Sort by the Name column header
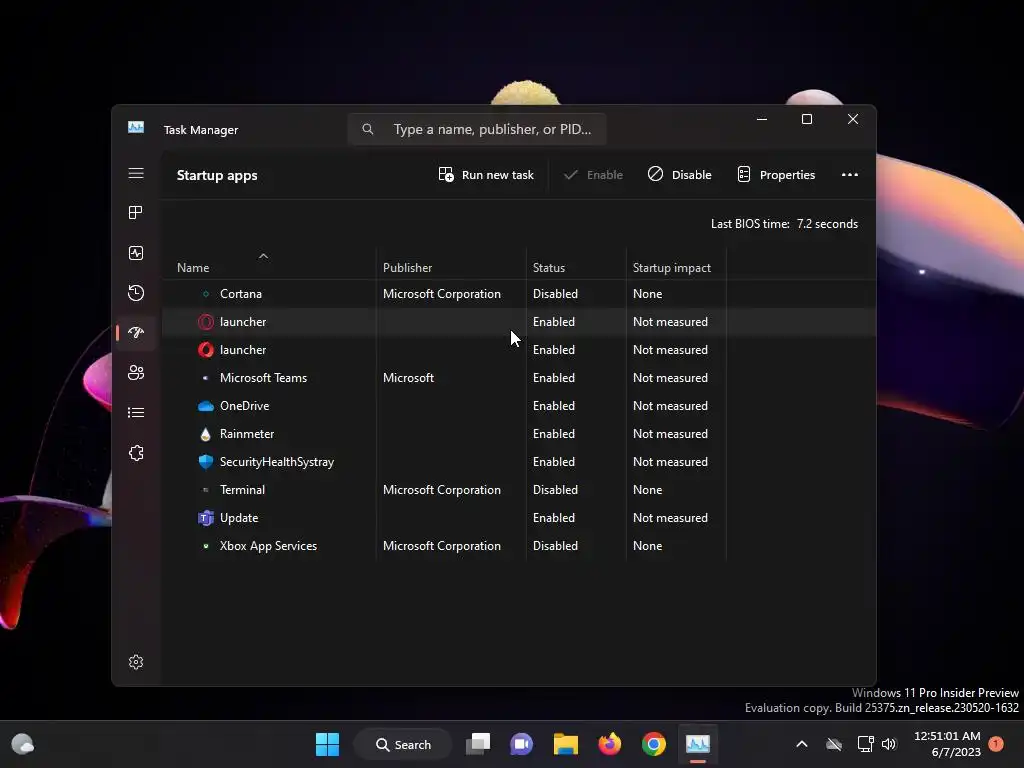Viewport: 1024px width, 768px height. point(193,268)
